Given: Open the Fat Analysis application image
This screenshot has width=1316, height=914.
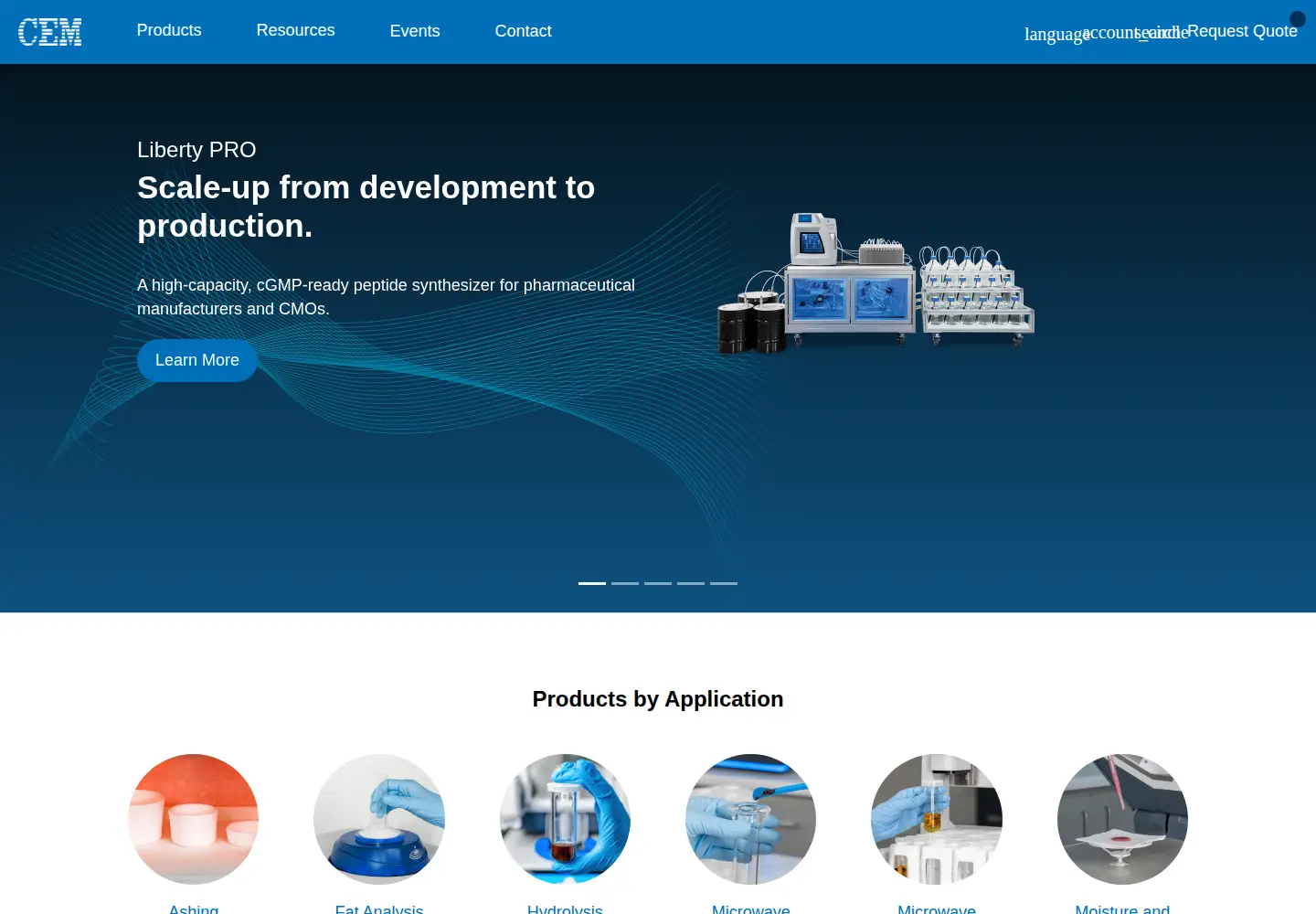Looking at the screenshot, I should (379, 819).
